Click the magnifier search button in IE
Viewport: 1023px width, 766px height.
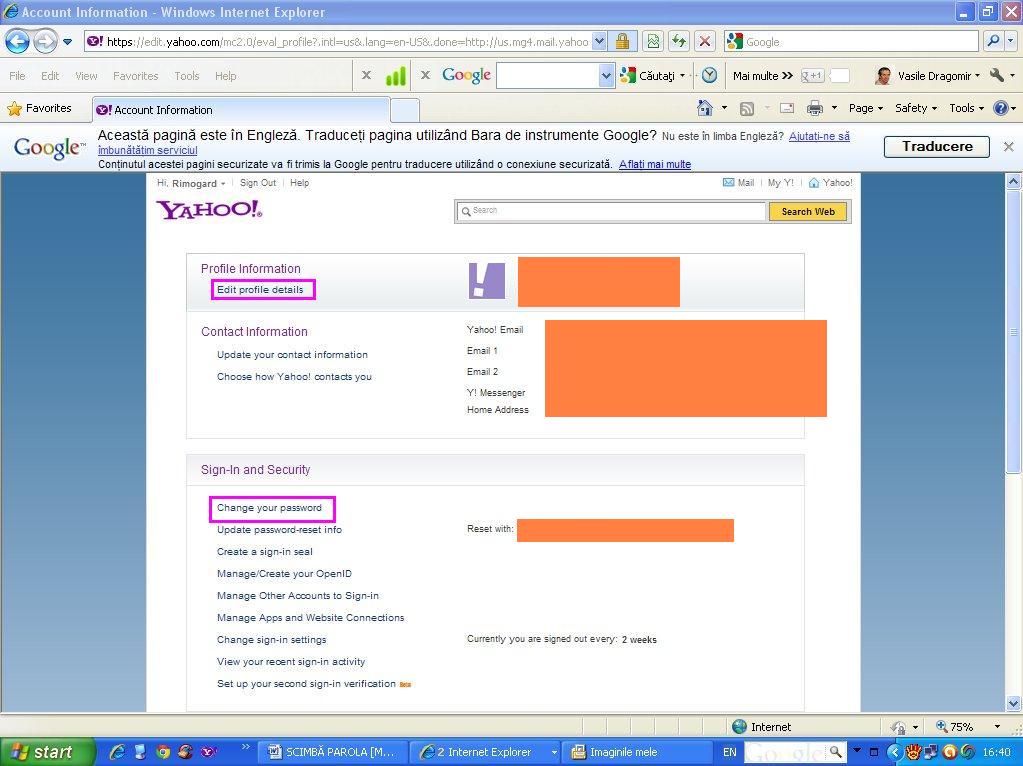[993, 42]
